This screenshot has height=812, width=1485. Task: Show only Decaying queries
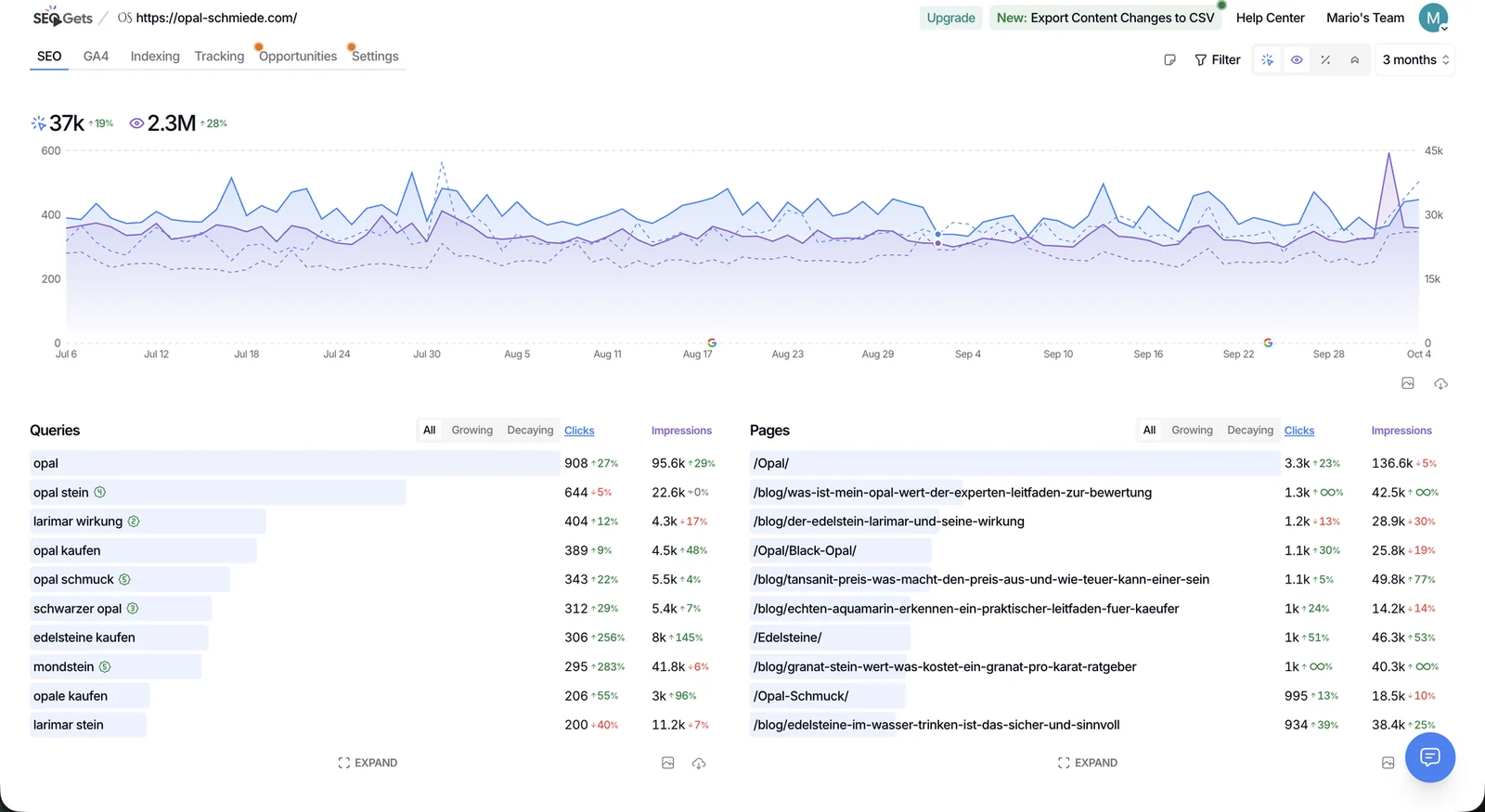tap(530, 430)
